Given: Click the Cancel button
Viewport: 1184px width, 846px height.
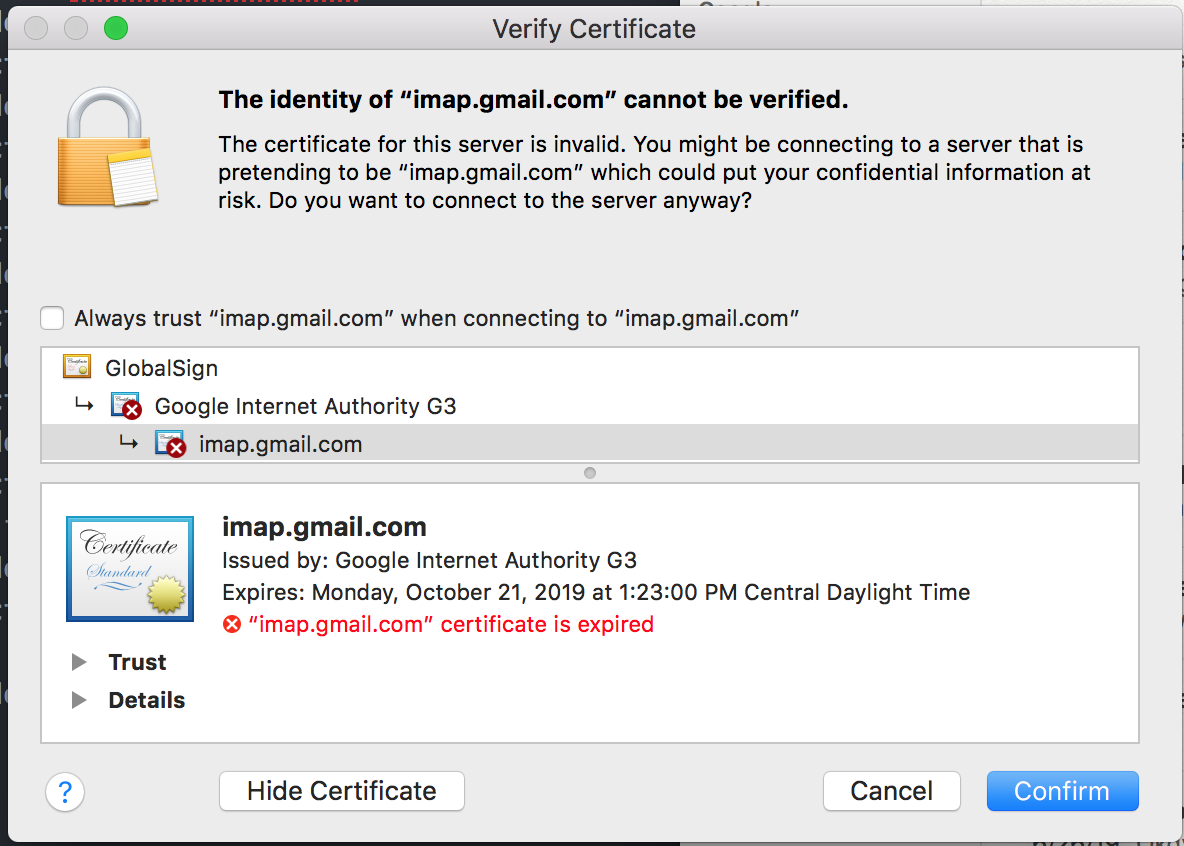Looking at the screenshot, I should point(892,791).
